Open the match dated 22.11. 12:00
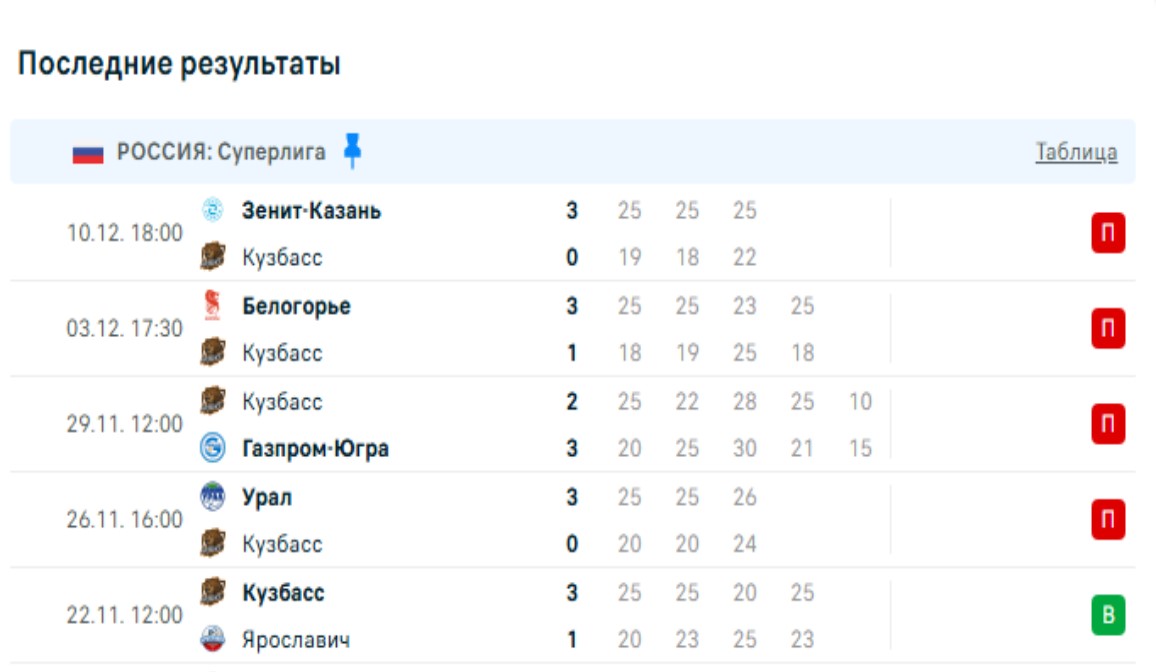The image size is (1156, 672). pos(125,615)
